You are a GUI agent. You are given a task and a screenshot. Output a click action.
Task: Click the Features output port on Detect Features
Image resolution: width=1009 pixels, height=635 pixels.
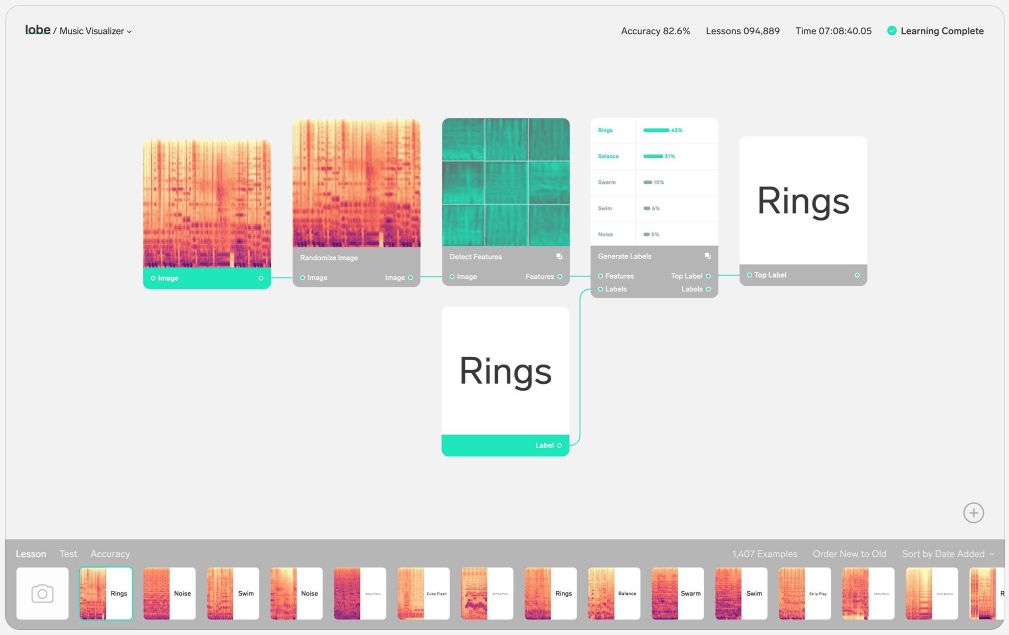pos(560,277)
